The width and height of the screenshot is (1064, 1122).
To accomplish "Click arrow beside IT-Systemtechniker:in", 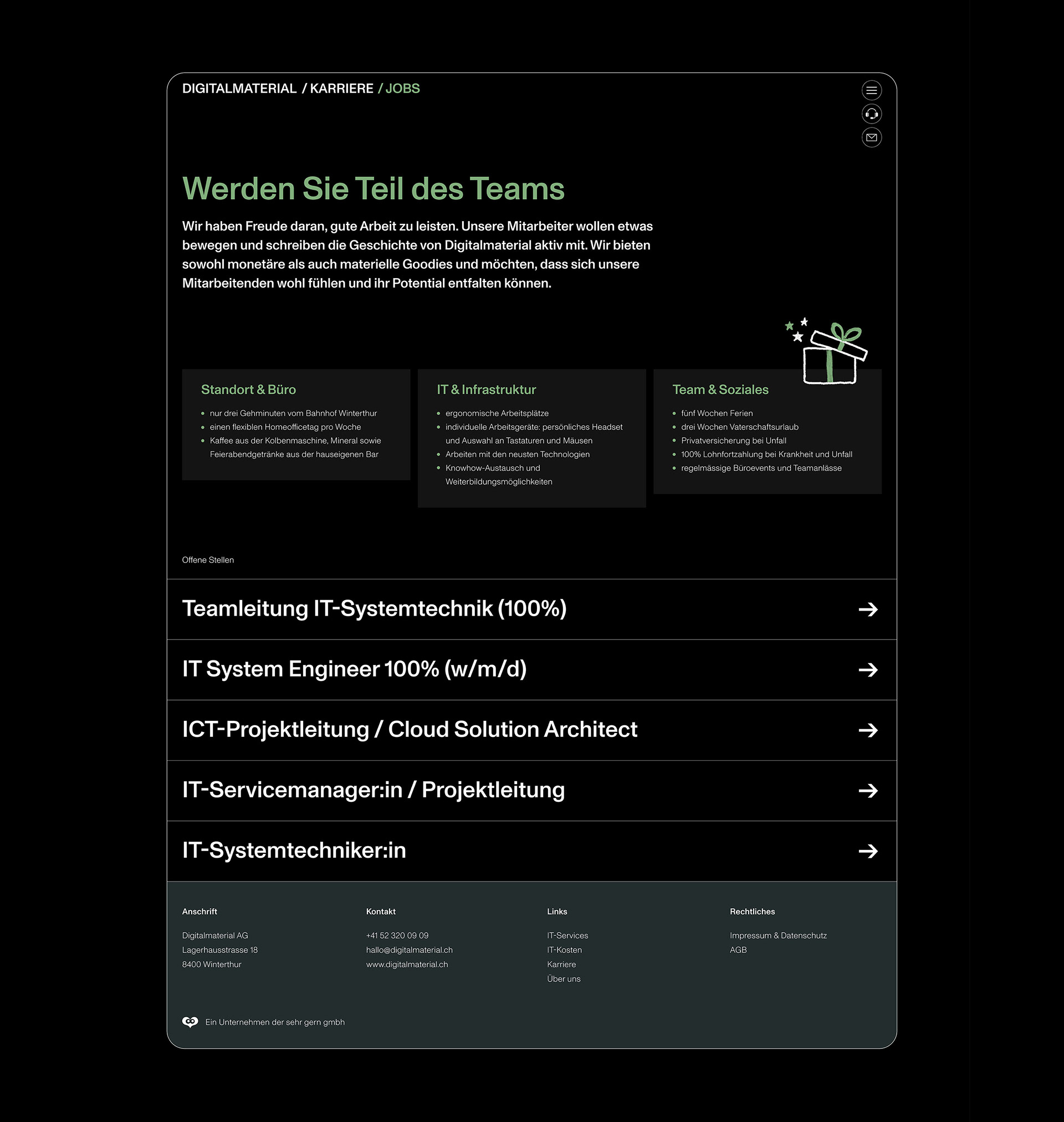I will (868, 851).
